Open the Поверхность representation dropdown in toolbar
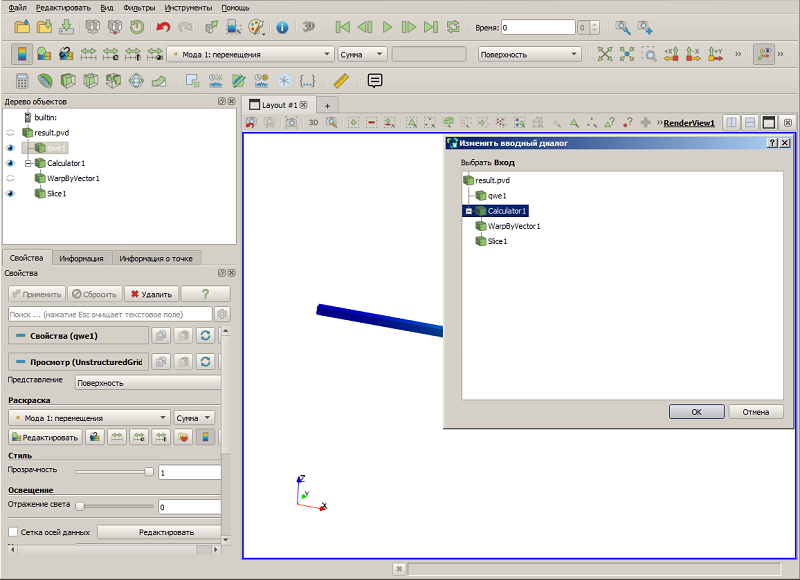The image size is (800, 580). pos(529,54)
